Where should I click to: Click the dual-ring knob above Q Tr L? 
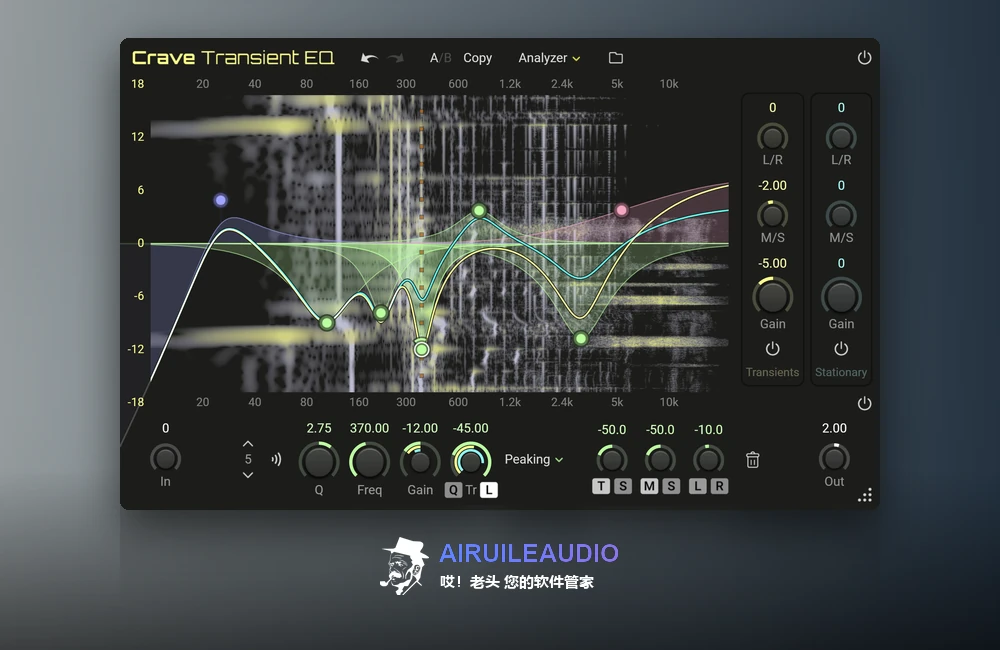point(471,461)
